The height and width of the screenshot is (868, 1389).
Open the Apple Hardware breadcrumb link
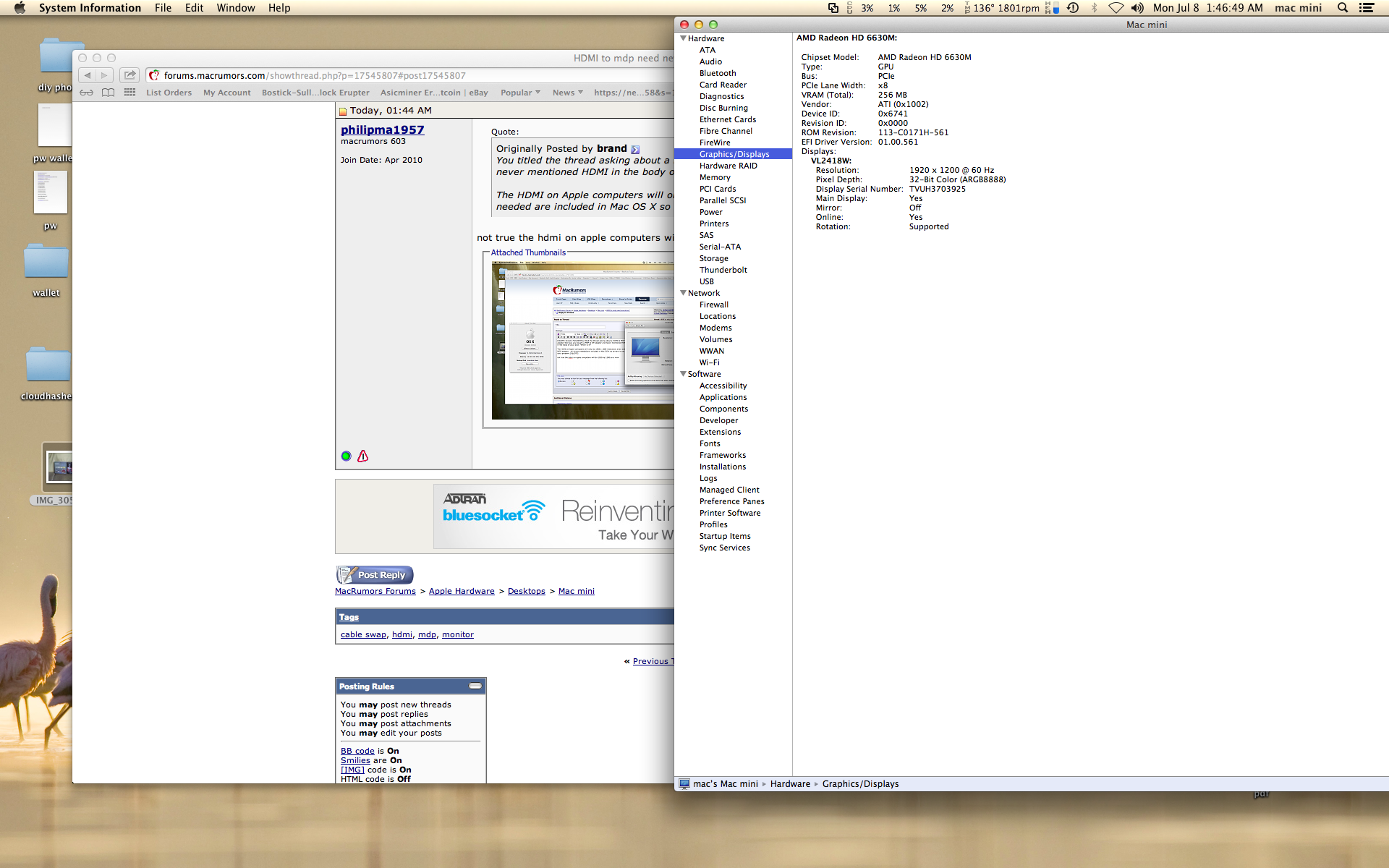pos(462,591)
